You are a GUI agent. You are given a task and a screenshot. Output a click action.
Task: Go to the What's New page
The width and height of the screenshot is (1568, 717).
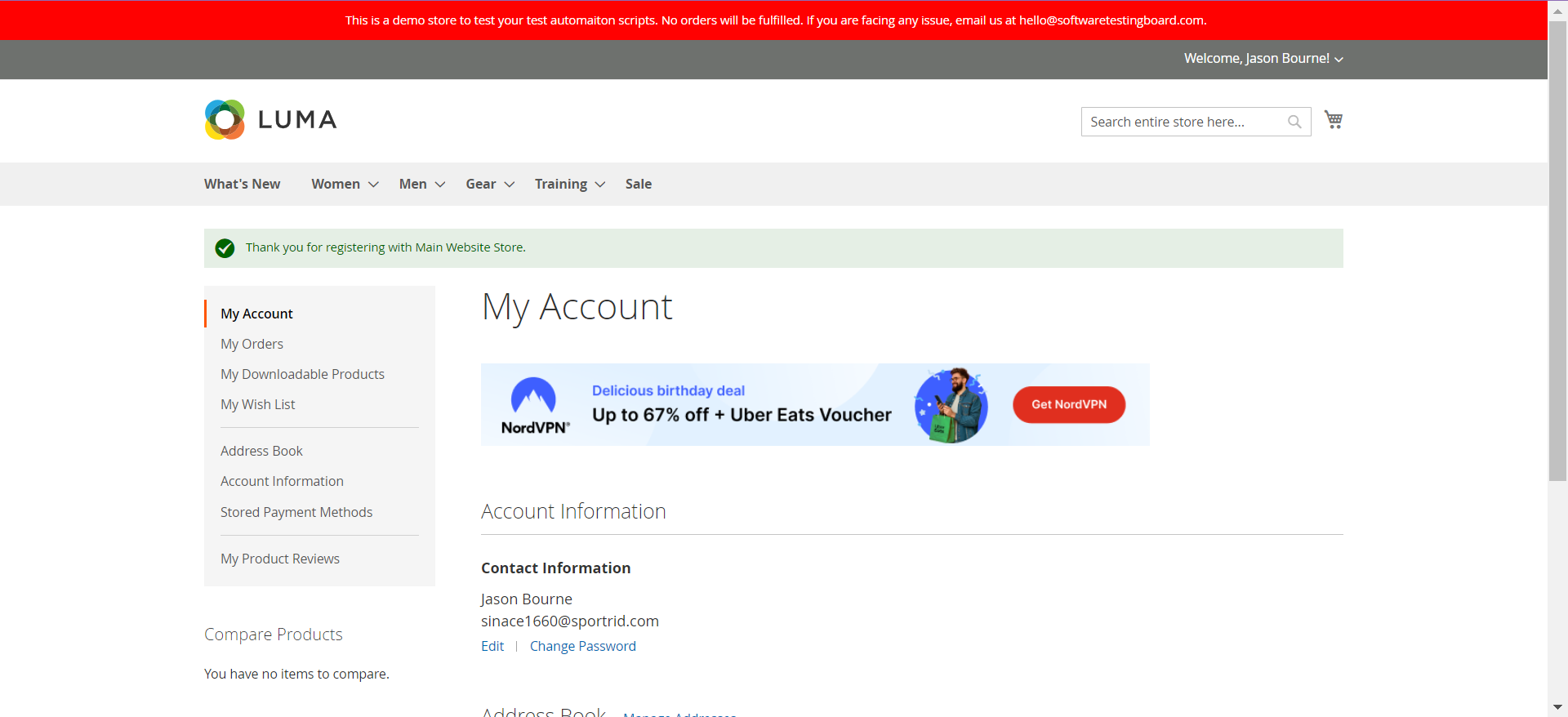[x=242, y=185]
